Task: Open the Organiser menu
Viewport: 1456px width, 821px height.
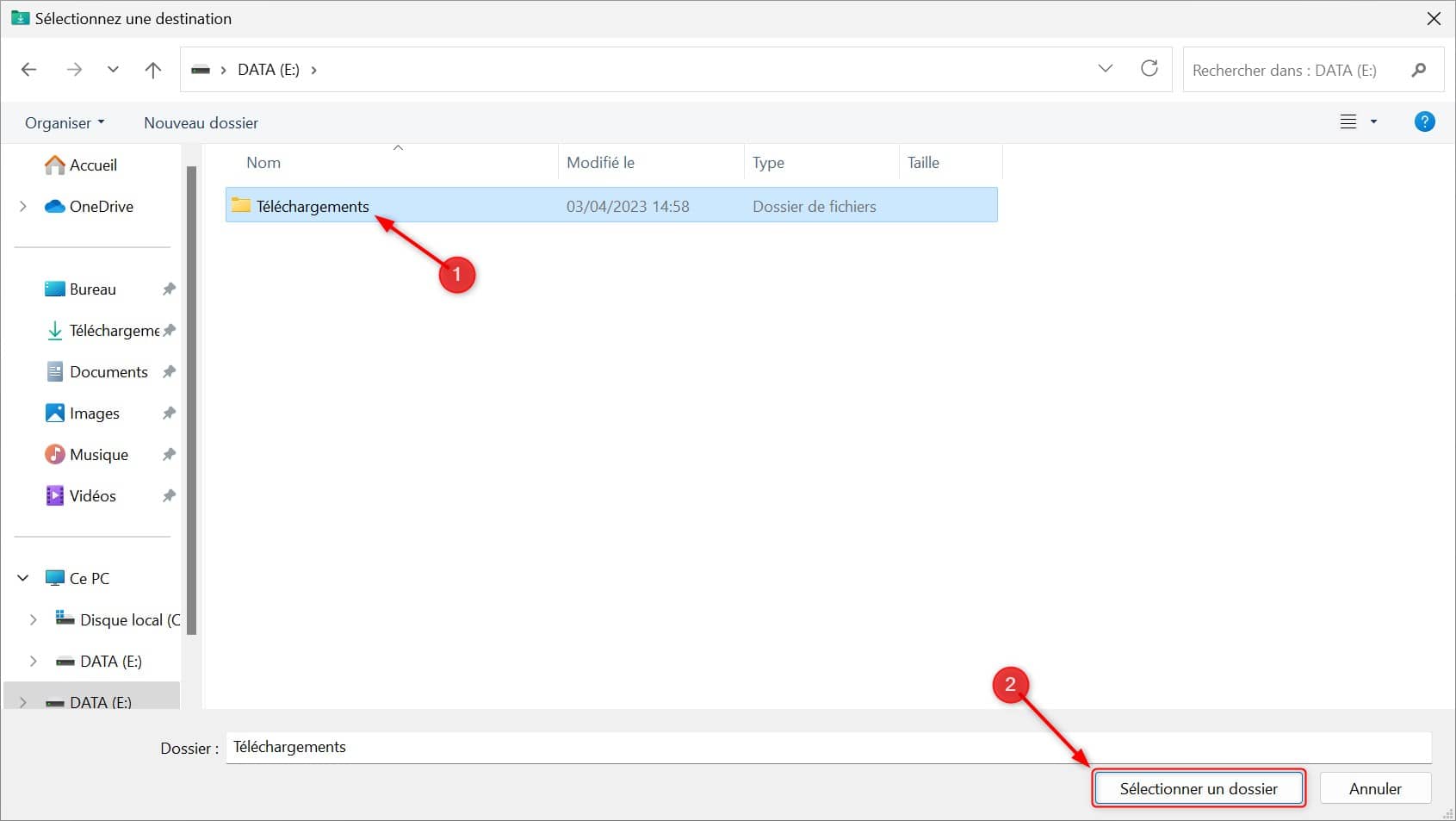Action: click(65, 122)
